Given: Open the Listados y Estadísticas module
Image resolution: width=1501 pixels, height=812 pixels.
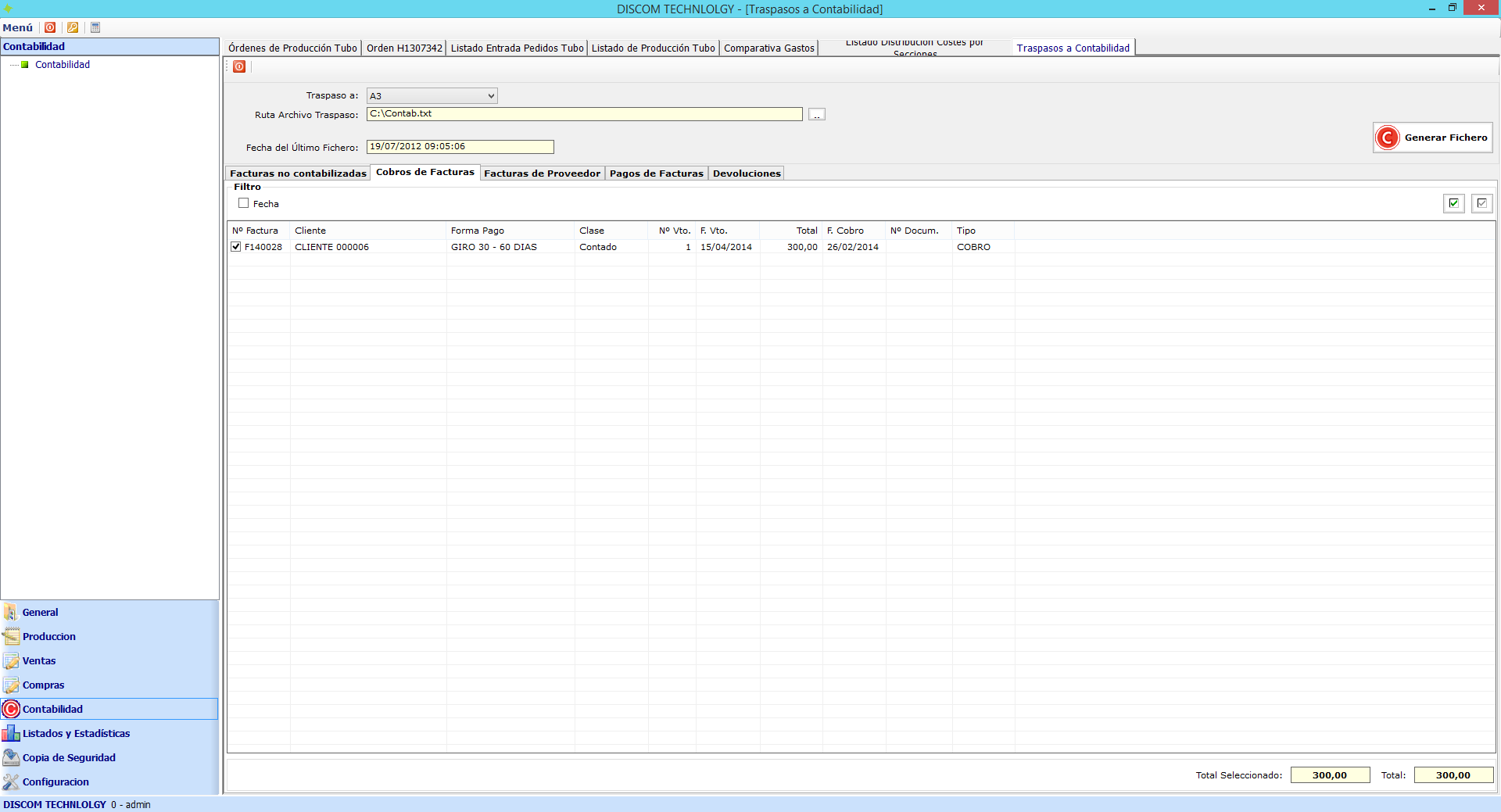Looking at the screenshot, I should [76, 733].
